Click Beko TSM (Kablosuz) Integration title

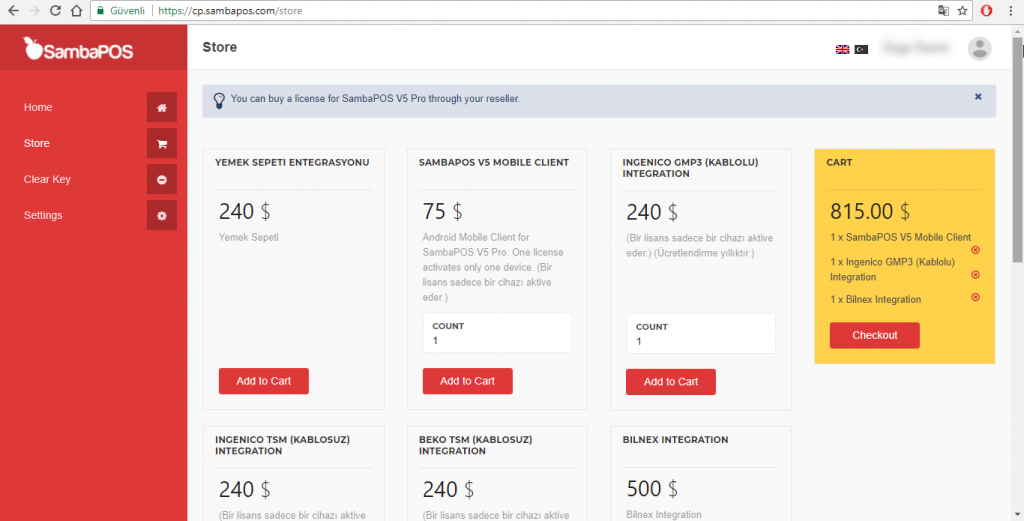pyautogui.click(x=475, y=445)
